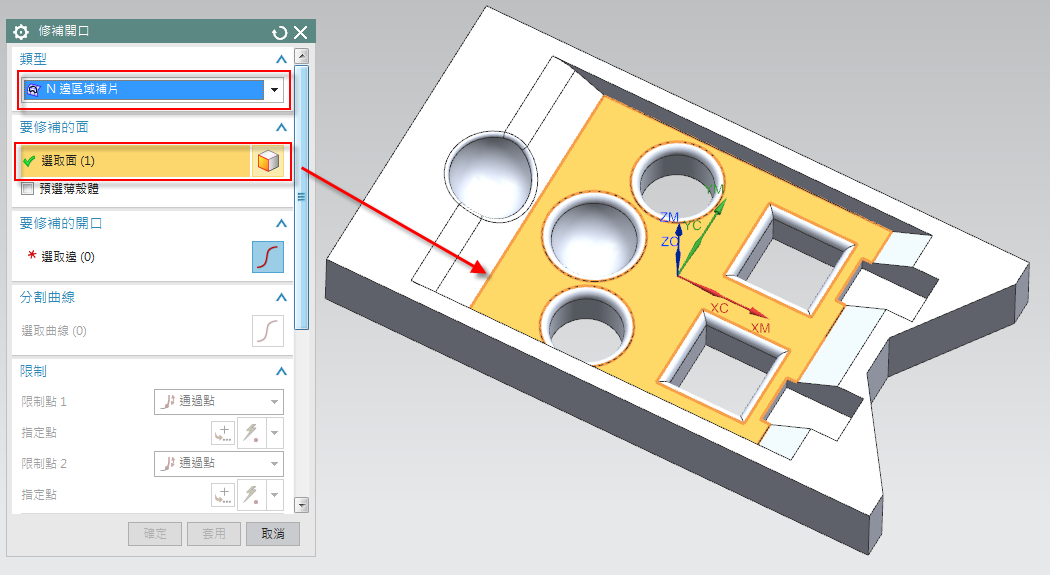Click the 選取邊 (0) label
The height and width of the screenshot is (575, 1050).
point(68,257)
